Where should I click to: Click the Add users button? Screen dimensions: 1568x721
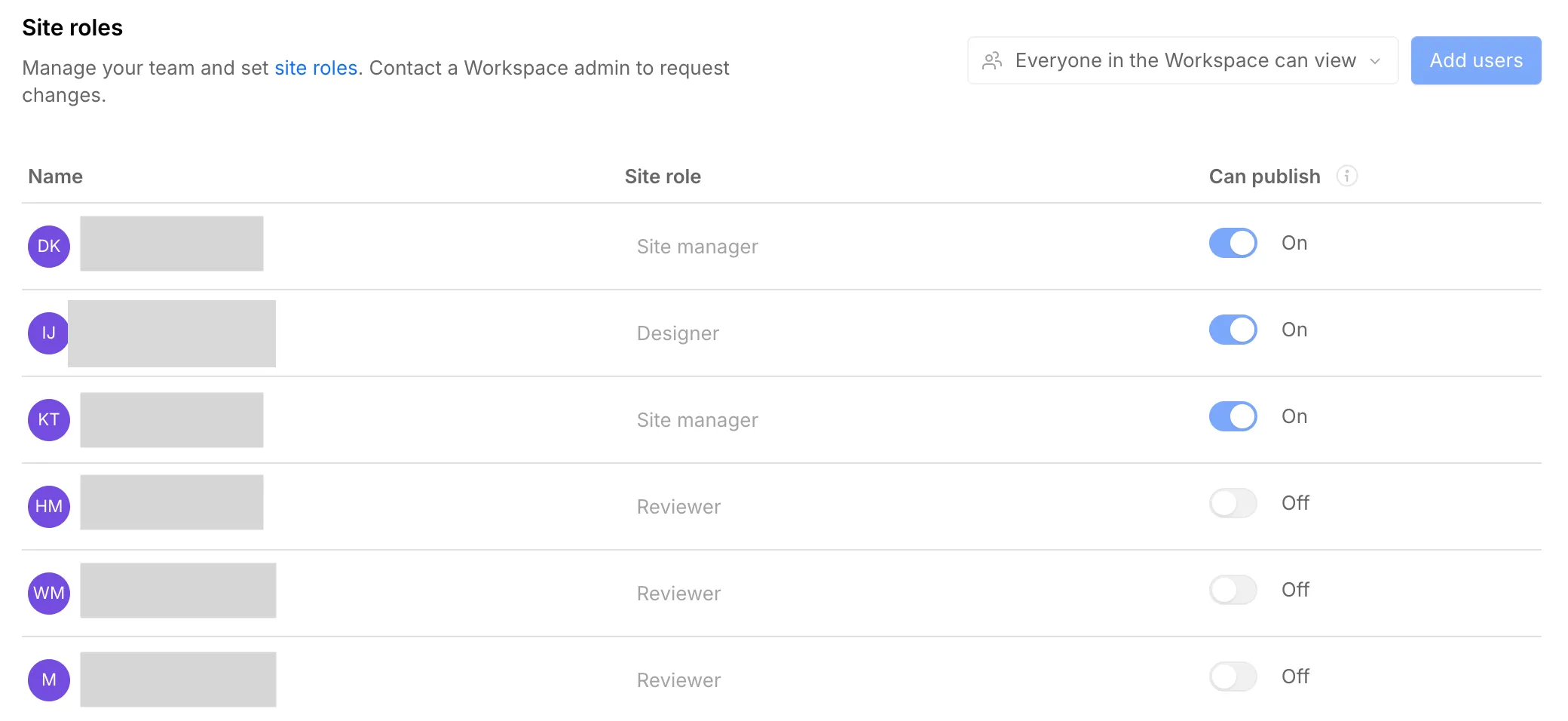point(1476,60)
